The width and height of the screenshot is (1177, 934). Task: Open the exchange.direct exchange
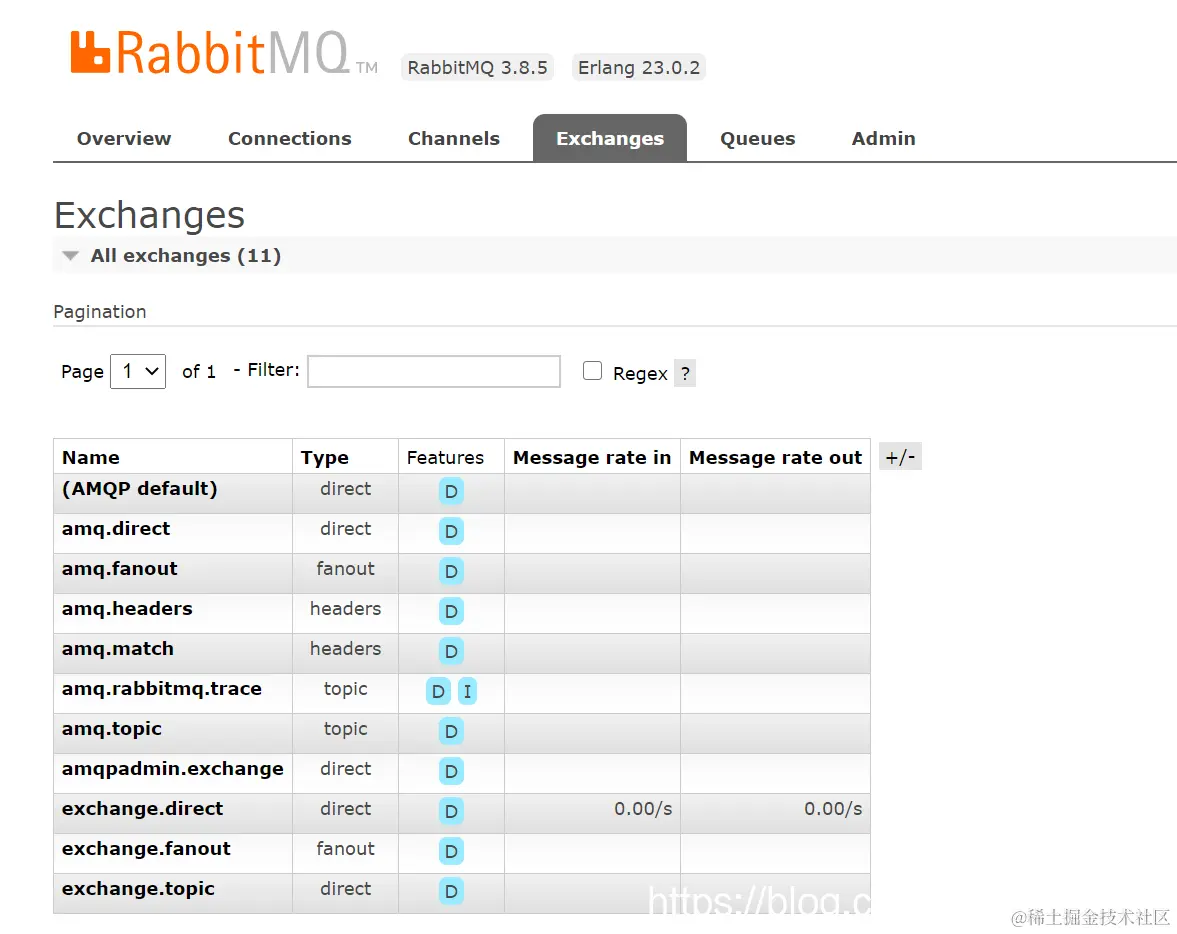[x=143, y=809]
